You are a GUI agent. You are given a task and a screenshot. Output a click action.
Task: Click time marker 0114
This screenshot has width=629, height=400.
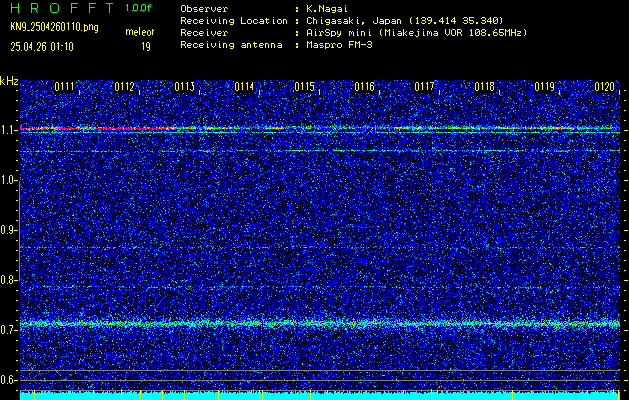click(x=244, y=86)
